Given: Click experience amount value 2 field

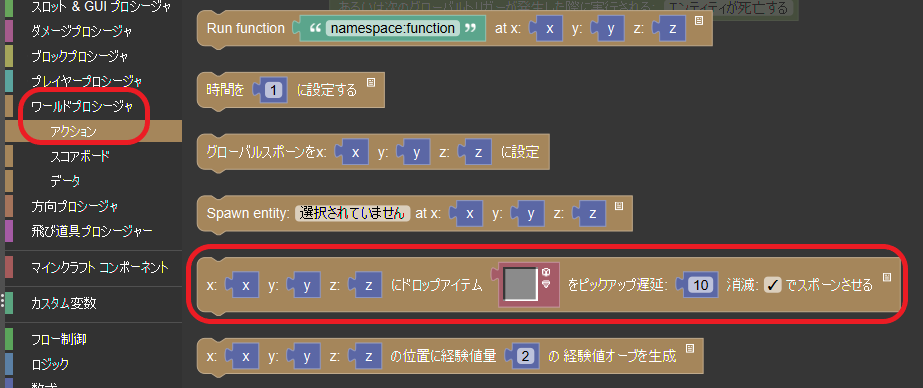Looking at the screenshot, I should (527, 356).
